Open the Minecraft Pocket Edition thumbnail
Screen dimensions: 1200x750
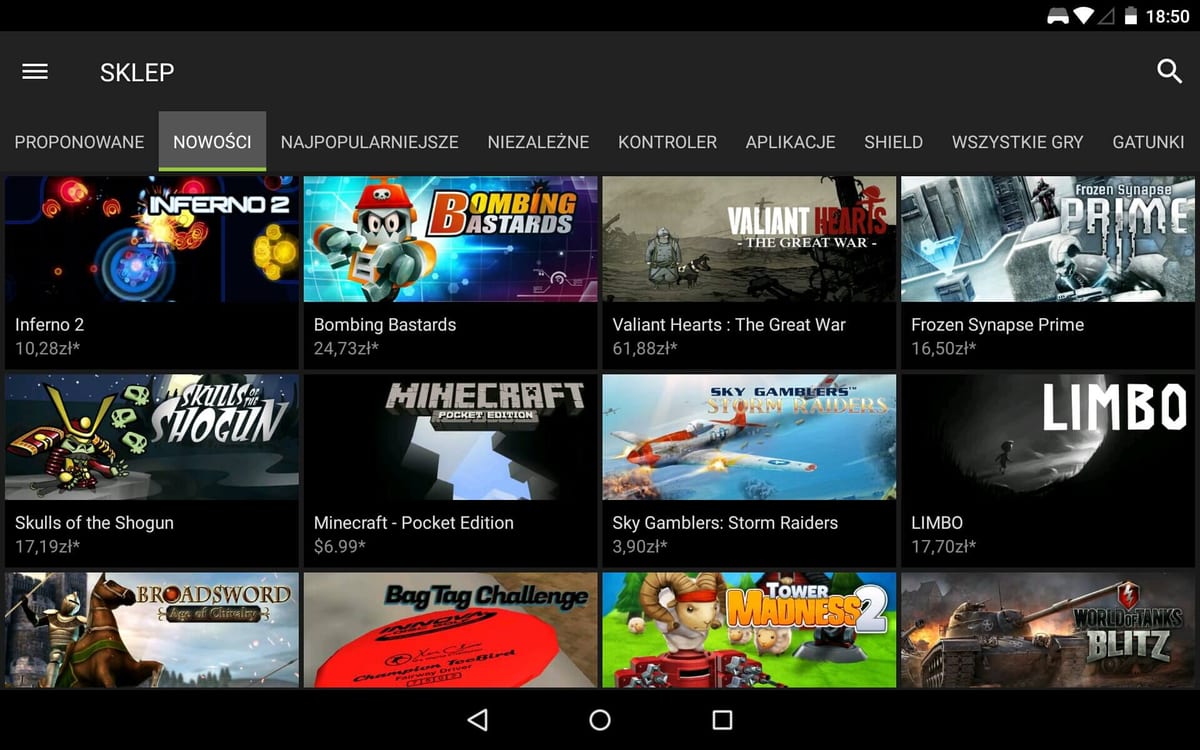point(451,437)
